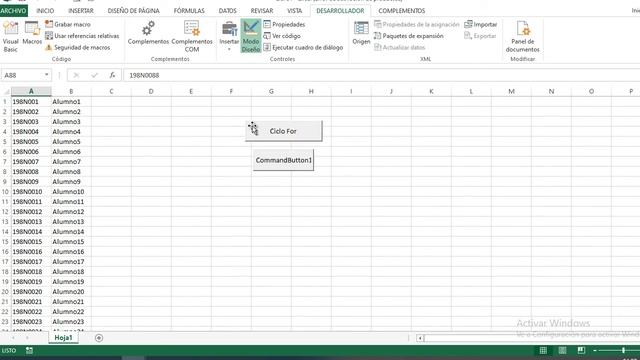Viewport: 640px width, 360px height.
Task: Open the DISEÑO DE PÁGINA tab
Action: pyautogui.click(x=133, y=11)
